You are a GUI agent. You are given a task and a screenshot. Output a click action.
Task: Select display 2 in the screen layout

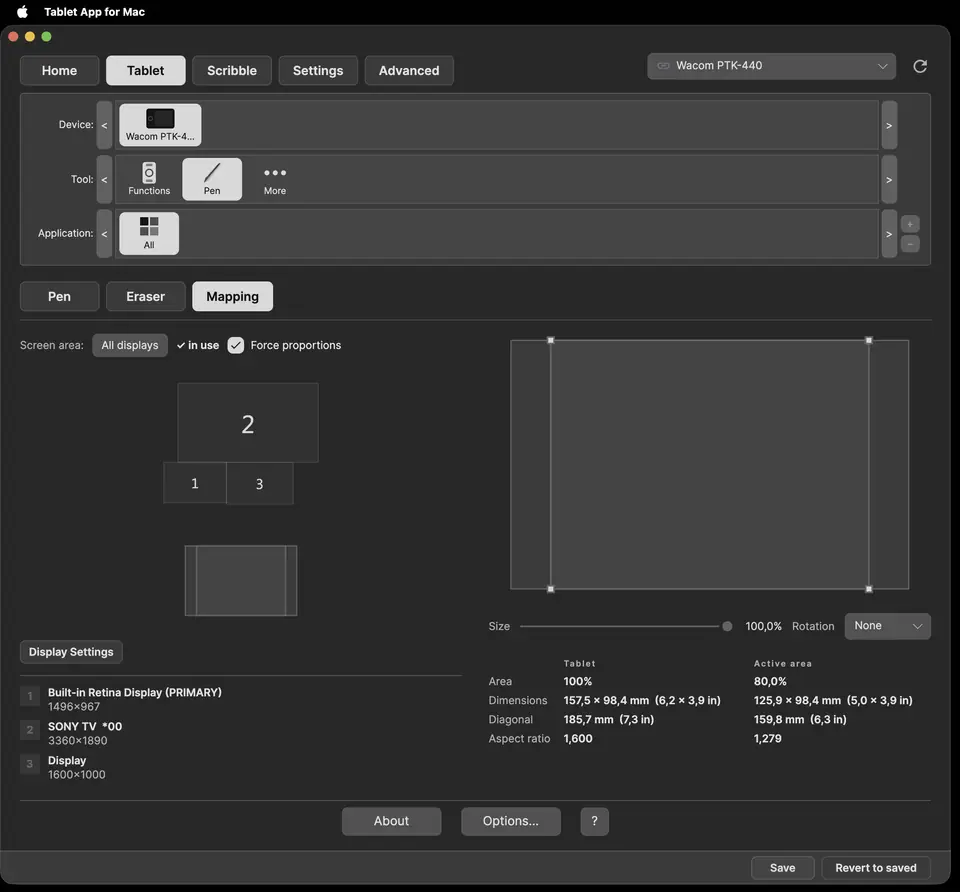(248, 423)
